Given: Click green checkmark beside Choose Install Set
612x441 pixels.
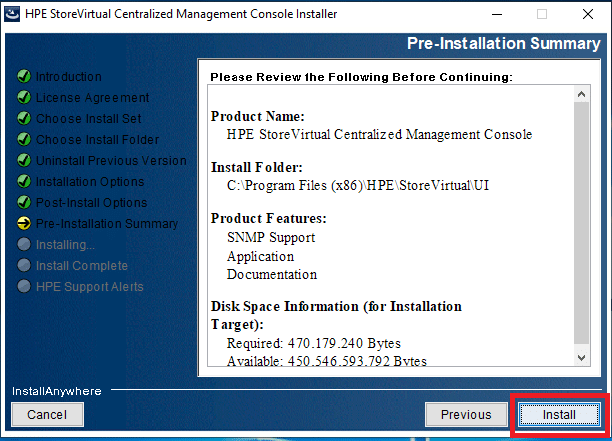Looking at the screenshot, I should tap(24, 118).
